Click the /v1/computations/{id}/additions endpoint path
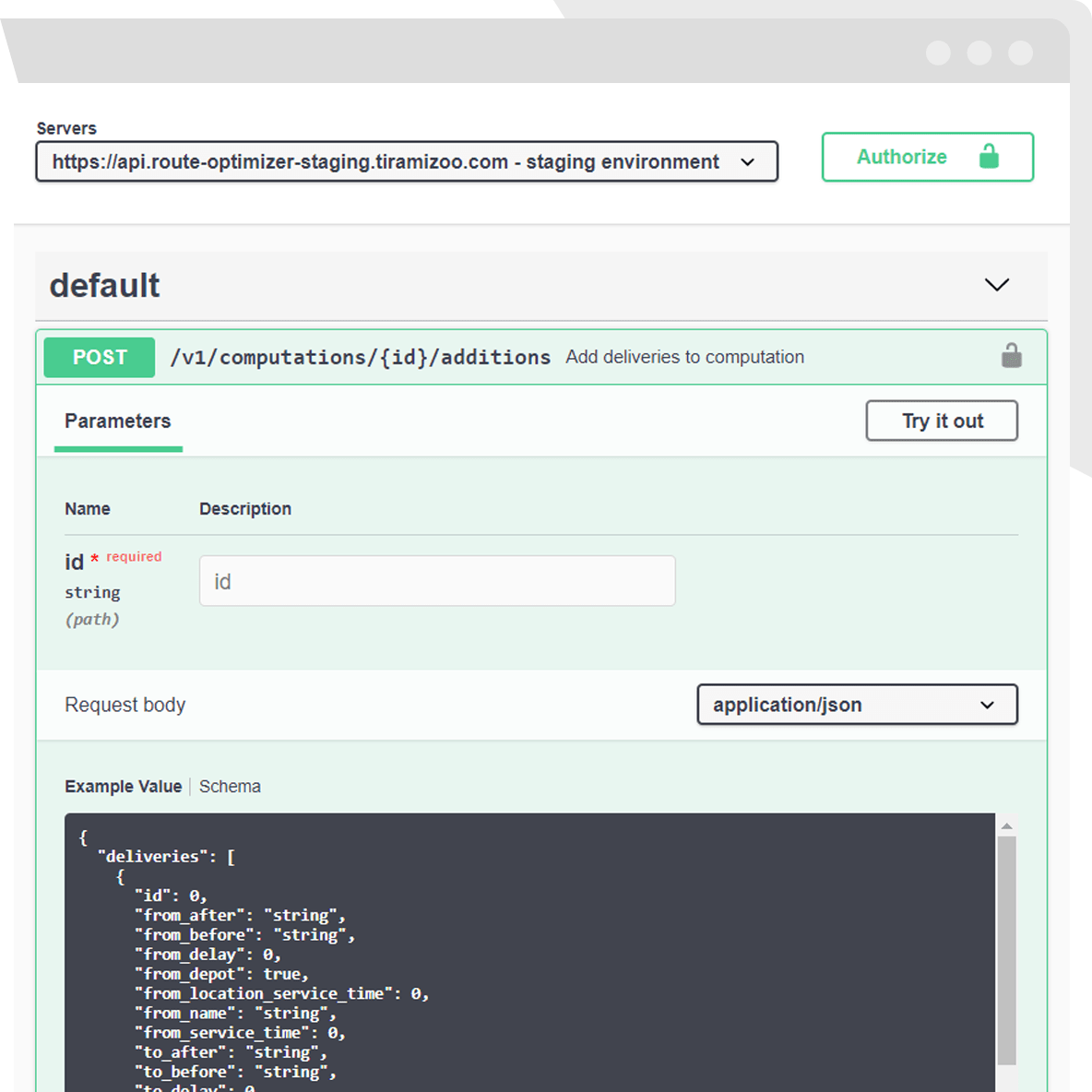Image resolution: width=1092 pixels, height=1092 pixels. (x=360, y=358)
